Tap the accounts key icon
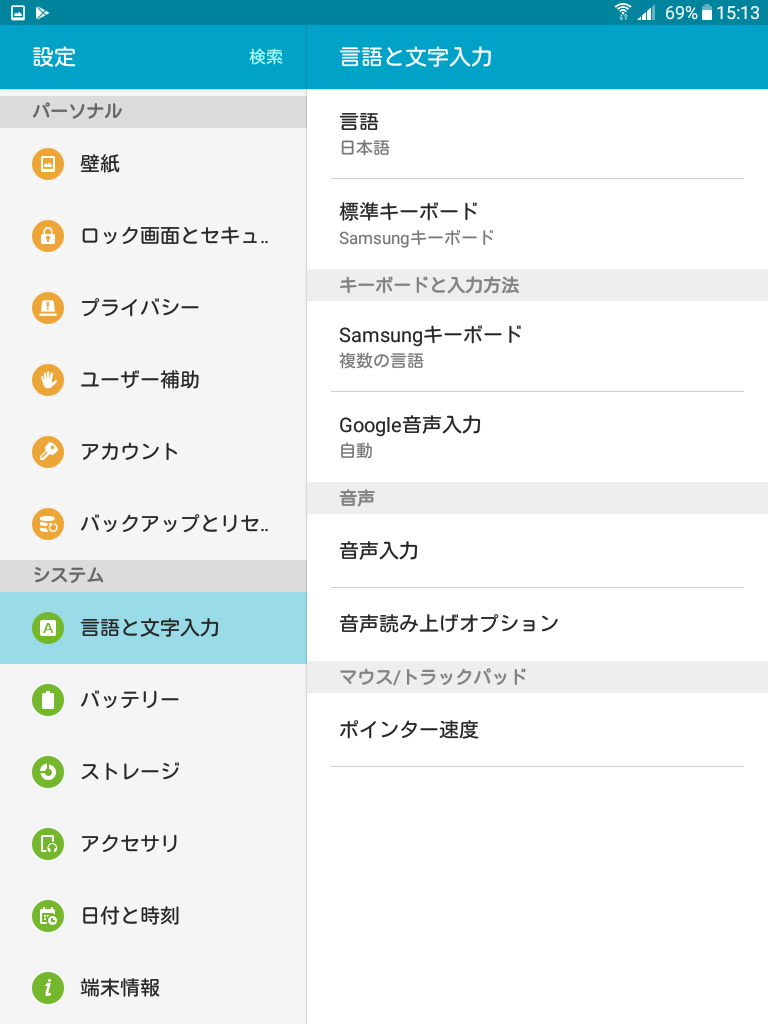768x1024 pixels. pyautogui.click(x=48, y=452)
